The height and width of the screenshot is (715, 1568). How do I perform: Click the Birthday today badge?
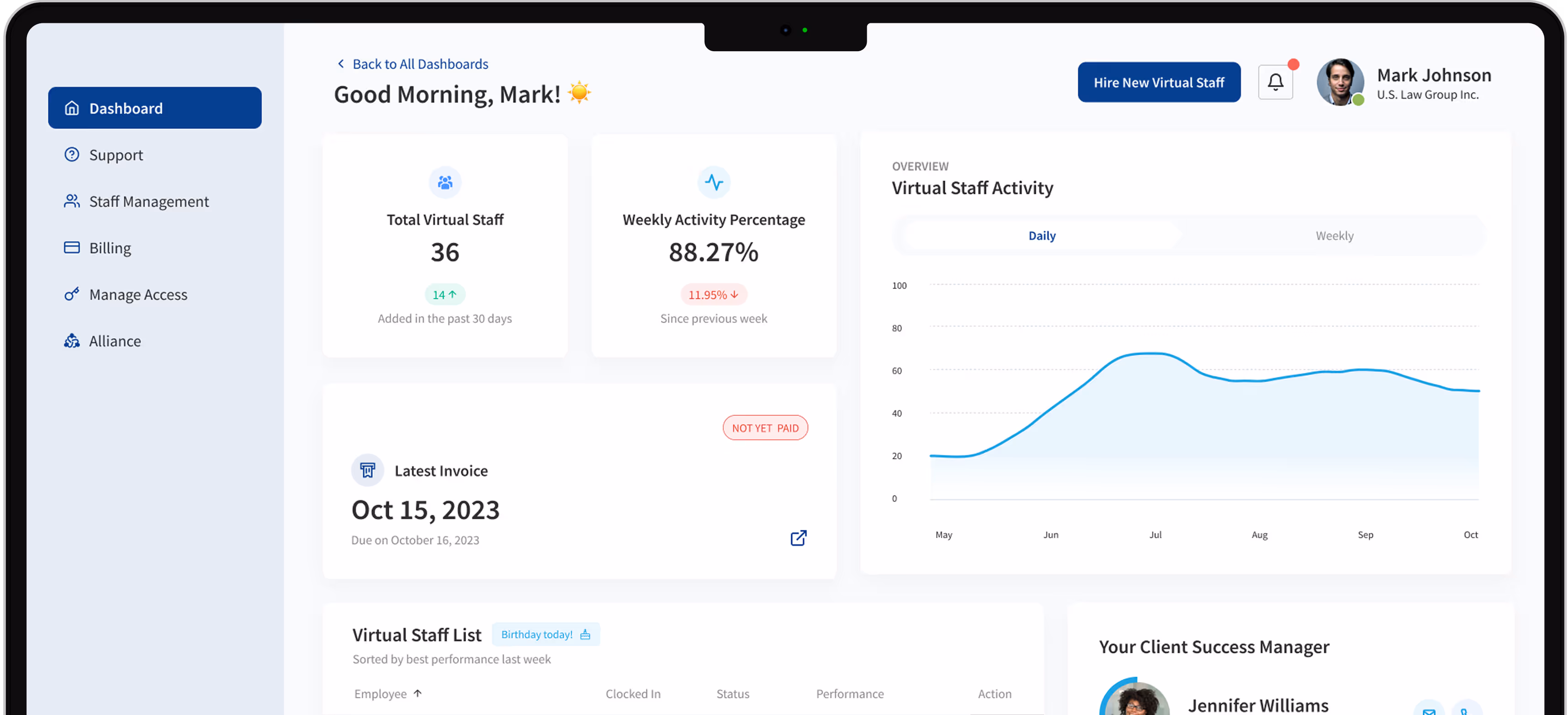click(546, 634)
